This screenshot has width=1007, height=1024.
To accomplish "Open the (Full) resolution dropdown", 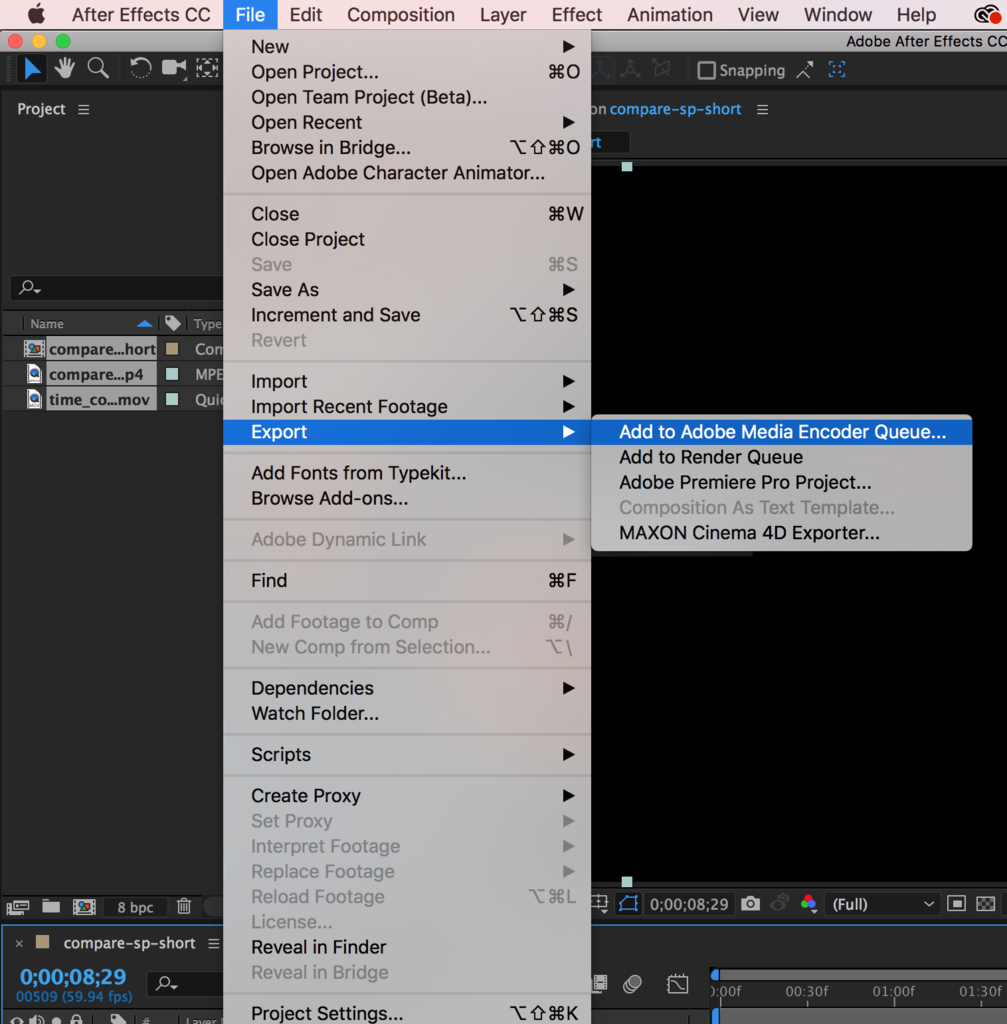I will pyautogui.click(x=881, y=904).
